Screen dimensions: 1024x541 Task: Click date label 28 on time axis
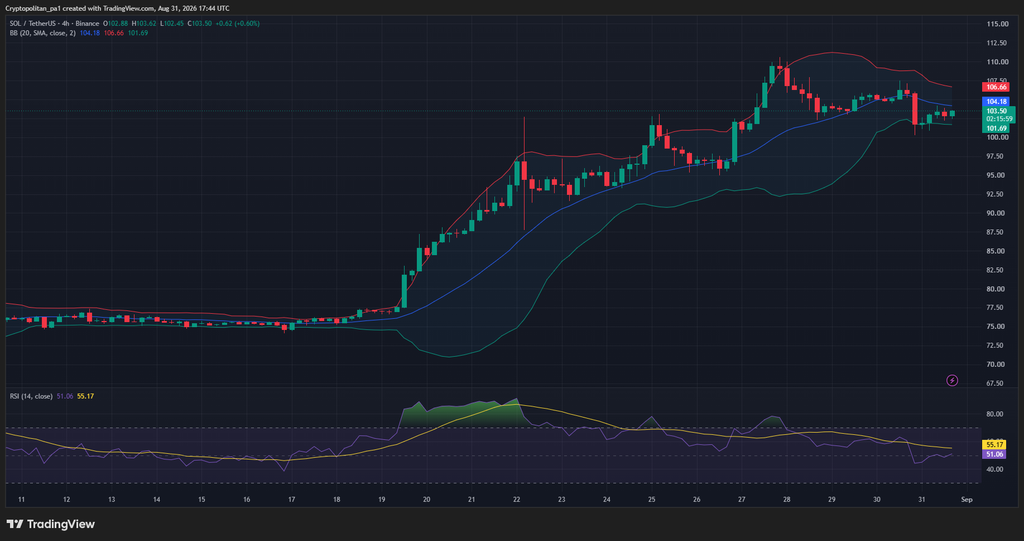tap(787, 499)
